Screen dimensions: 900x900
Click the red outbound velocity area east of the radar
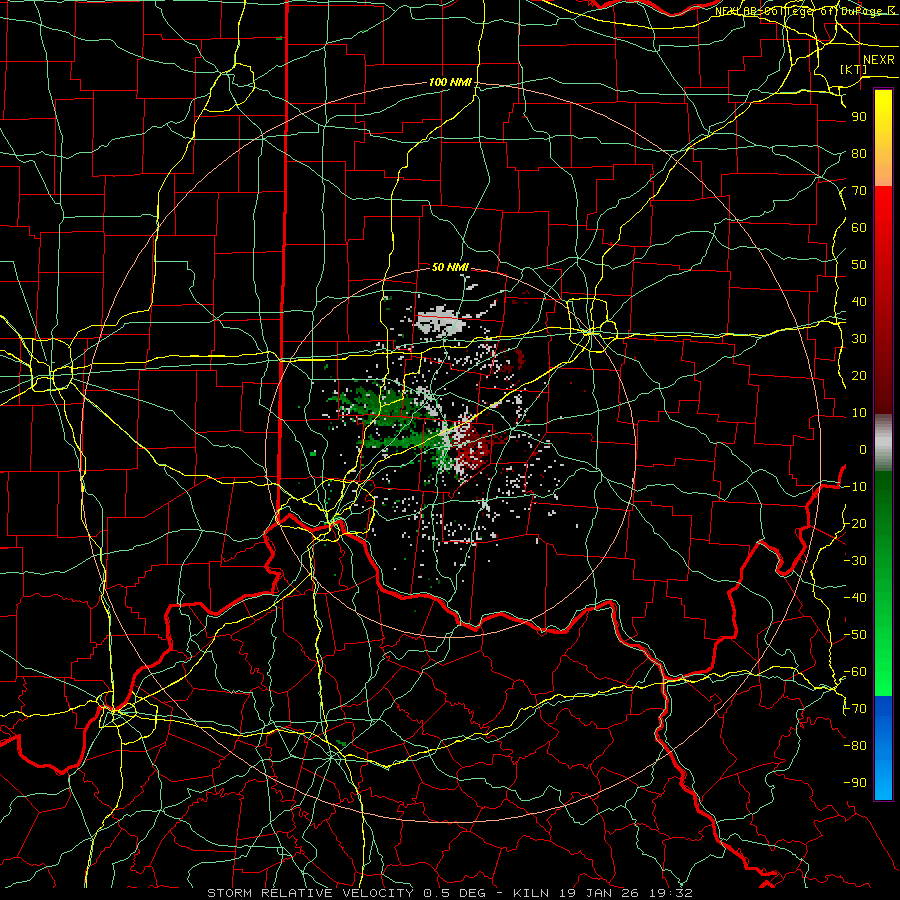coord(473,449)
